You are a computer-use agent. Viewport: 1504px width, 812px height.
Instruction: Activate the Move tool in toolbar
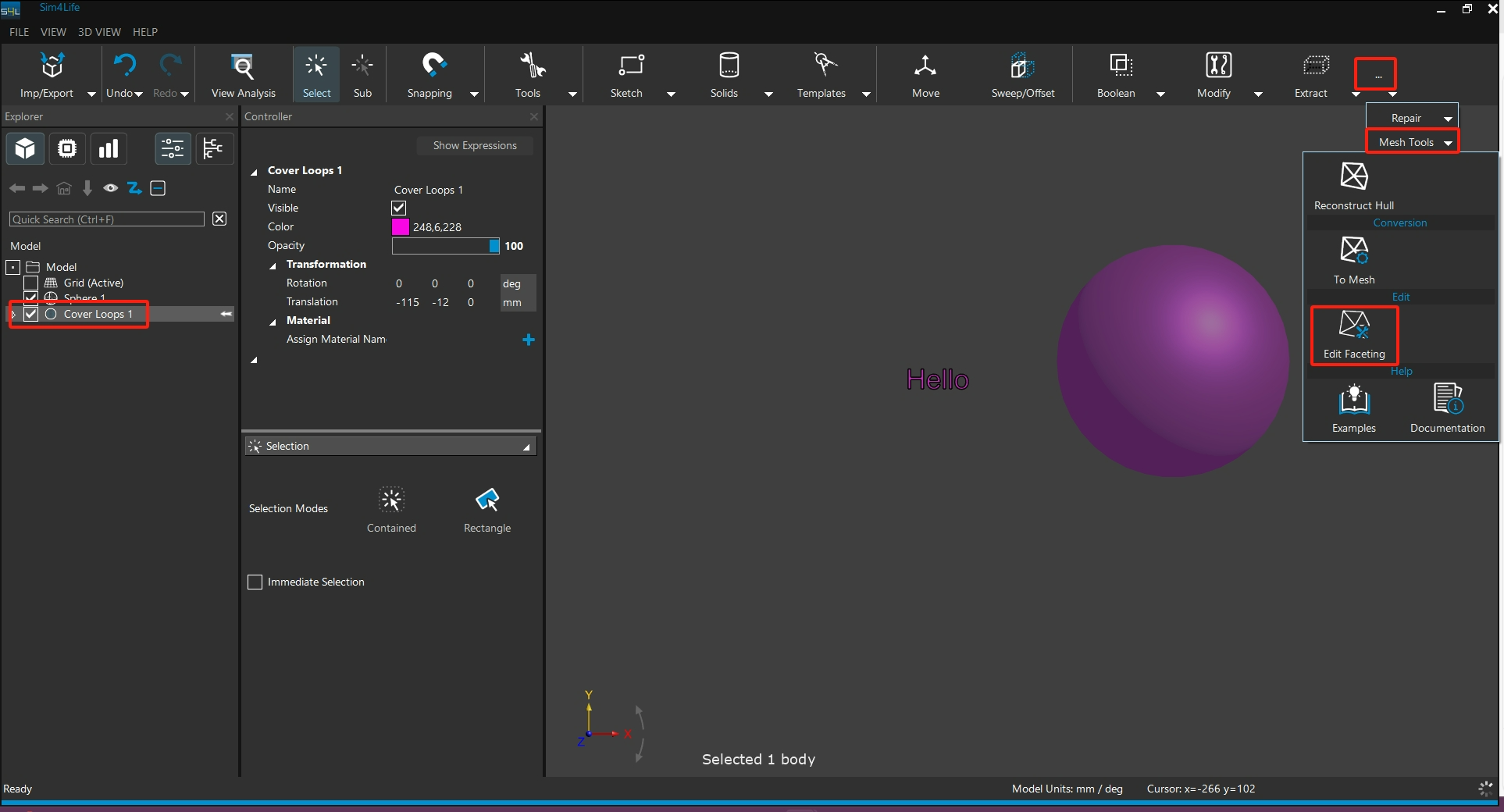point(925,66)
